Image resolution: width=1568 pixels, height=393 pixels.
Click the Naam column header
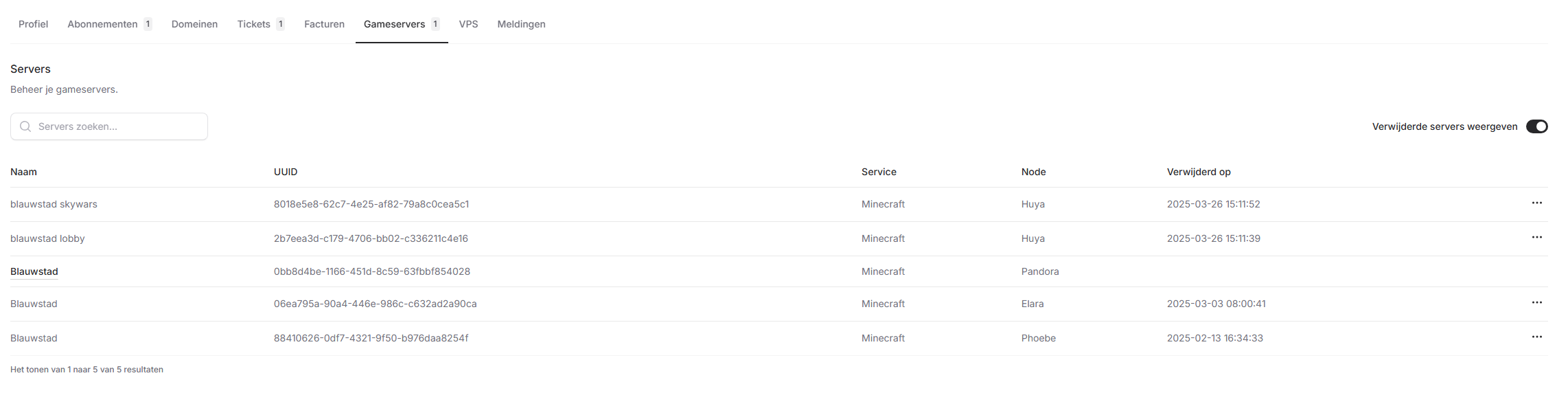point(24,172)
